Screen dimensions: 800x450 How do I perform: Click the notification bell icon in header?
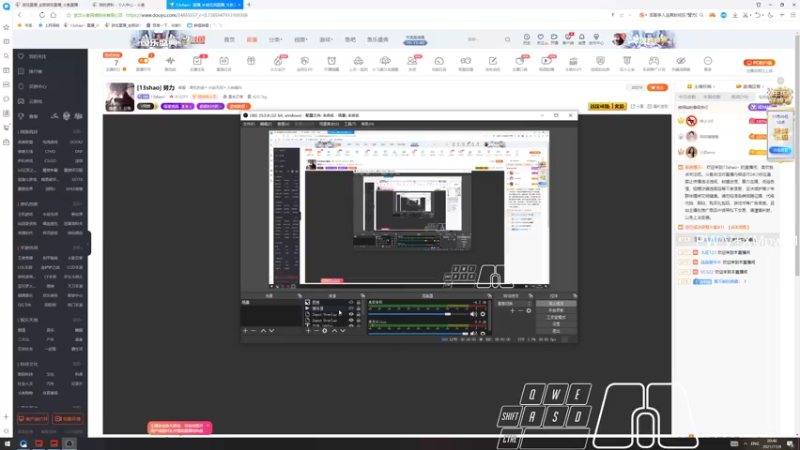coord(582,37)
